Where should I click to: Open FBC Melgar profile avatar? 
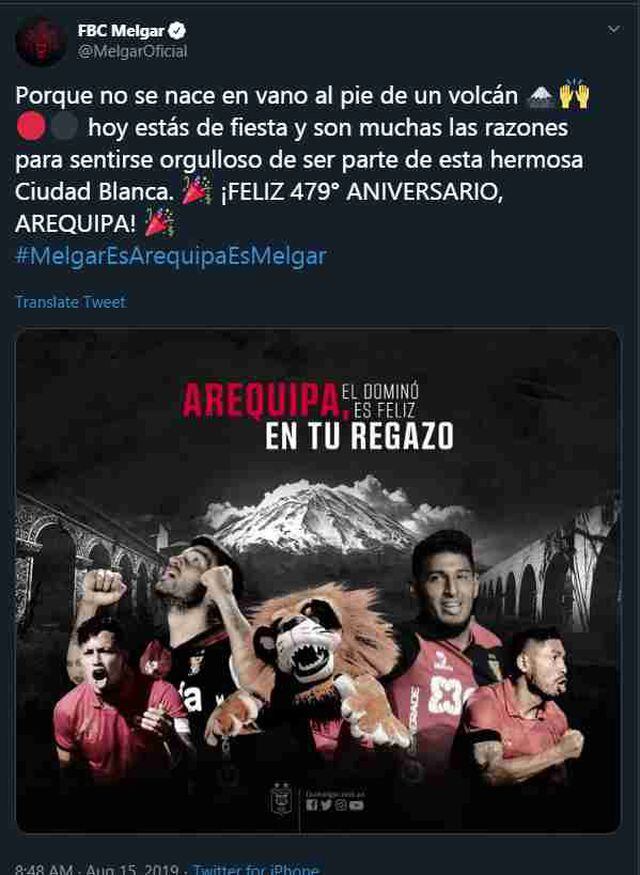(x=41, y=41)
